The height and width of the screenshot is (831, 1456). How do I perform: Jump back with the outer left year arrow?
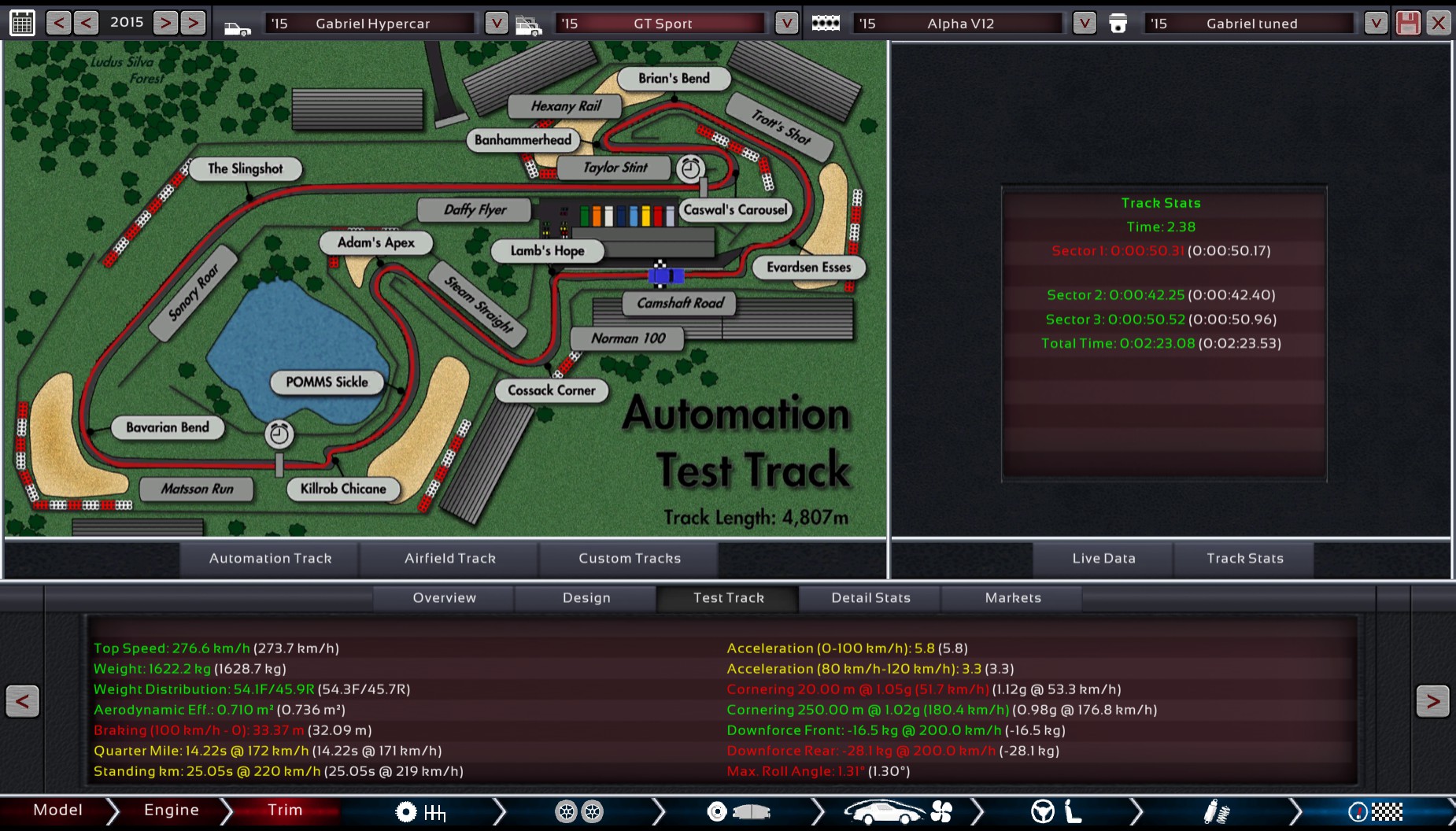pos(58,23)
